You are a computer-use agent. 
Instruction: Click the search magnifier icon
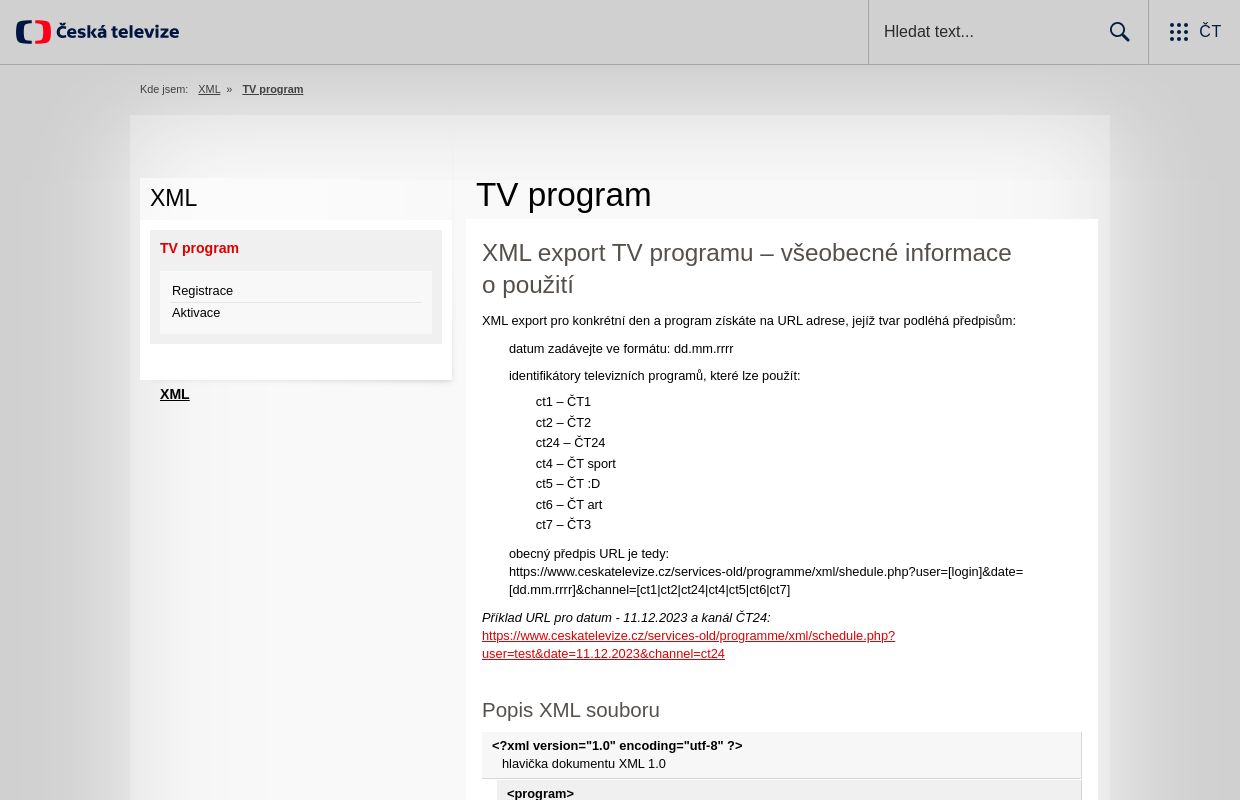1119,32
